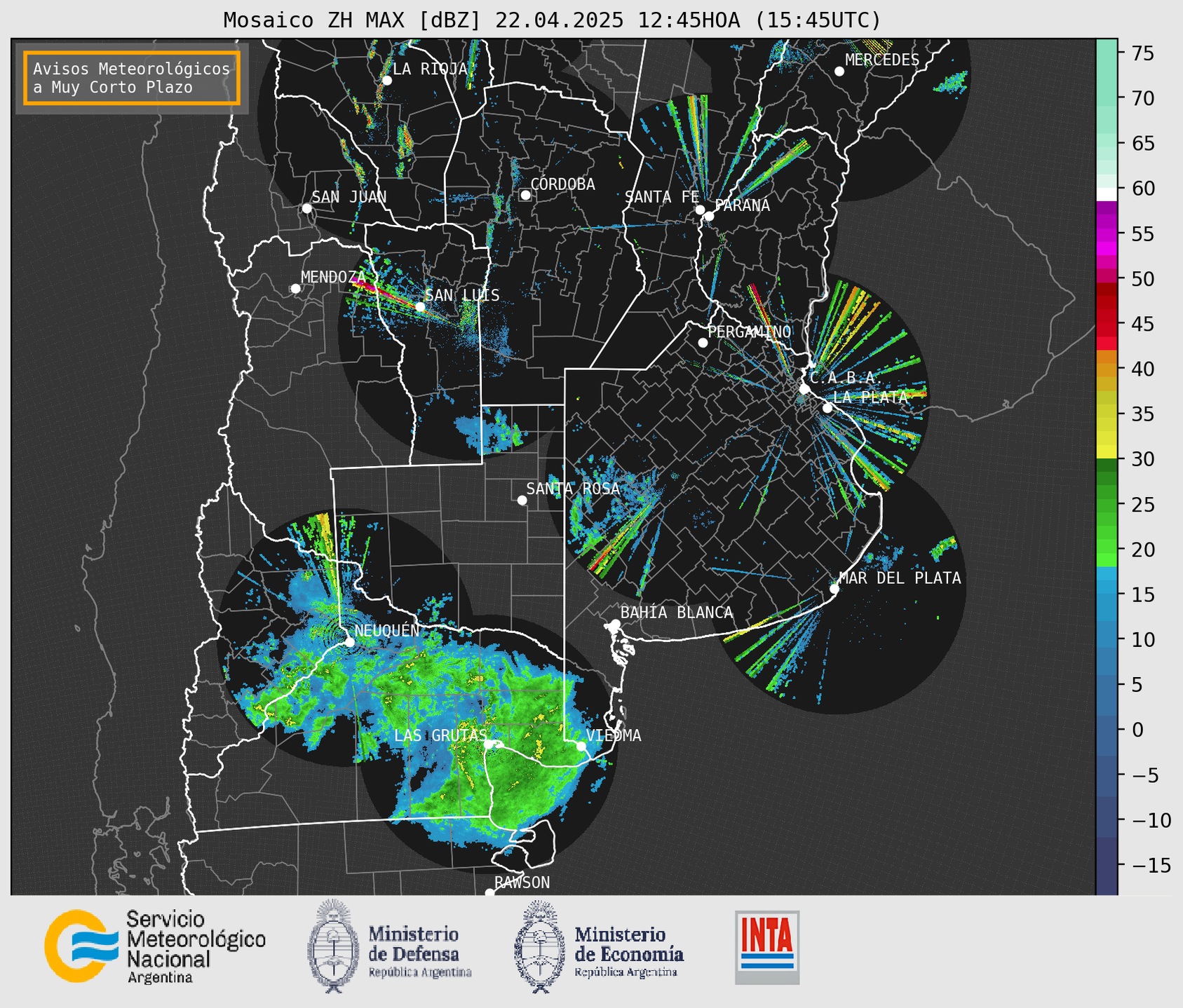This screenshot has width=1183, height=1008.
Task: Select the Rawson city marker
Action: (x=489, y=893)
